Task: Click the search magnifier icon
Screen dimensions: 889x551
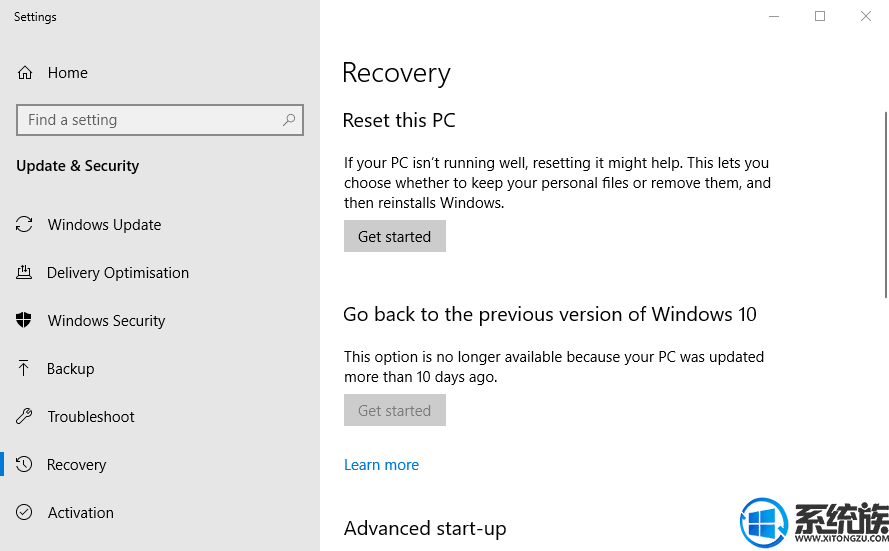Action: pos(289,120)
